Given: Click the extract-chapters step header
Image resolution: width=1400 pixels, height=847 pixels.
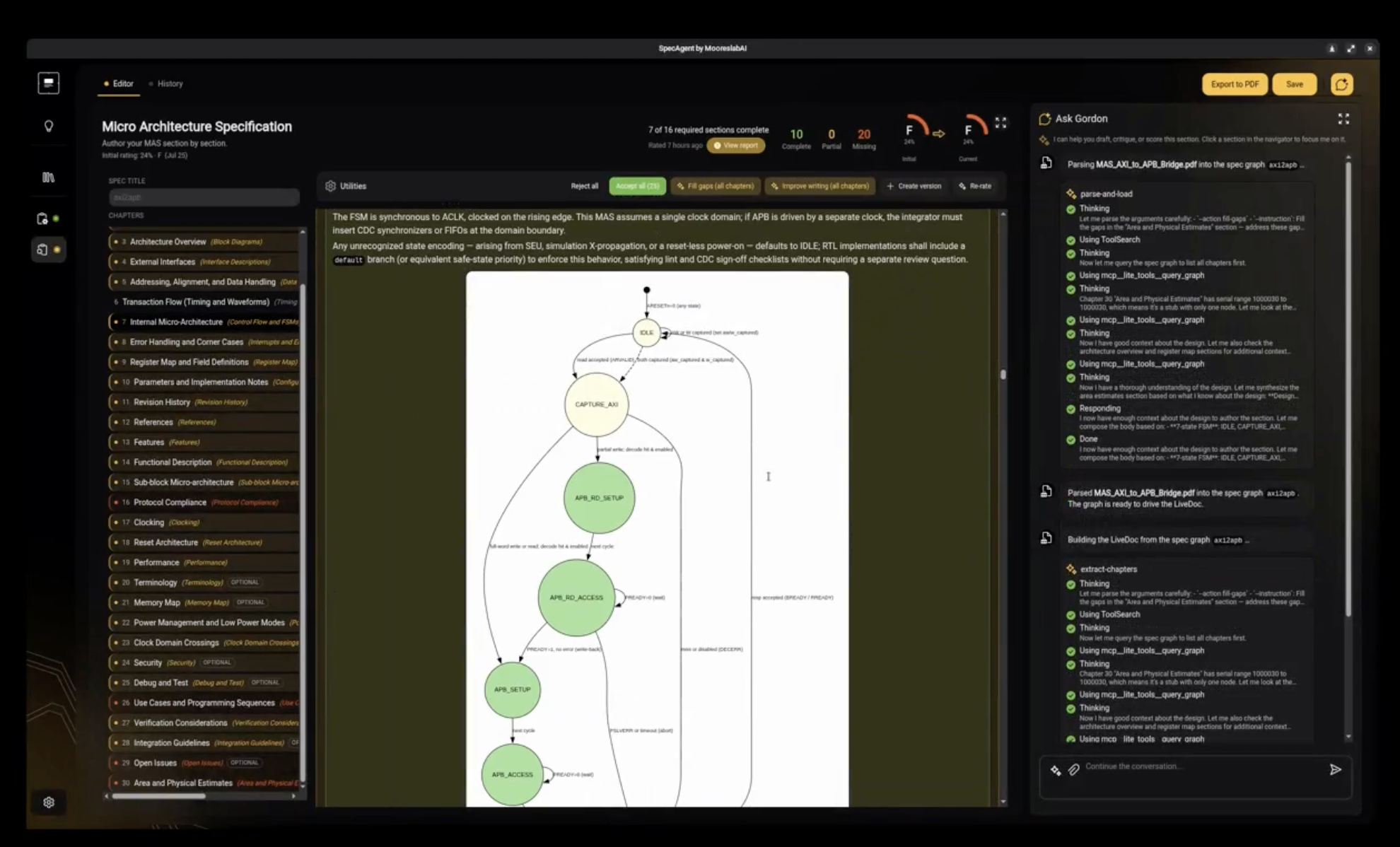Looking at the screenshot, I should click(1108, 568).
